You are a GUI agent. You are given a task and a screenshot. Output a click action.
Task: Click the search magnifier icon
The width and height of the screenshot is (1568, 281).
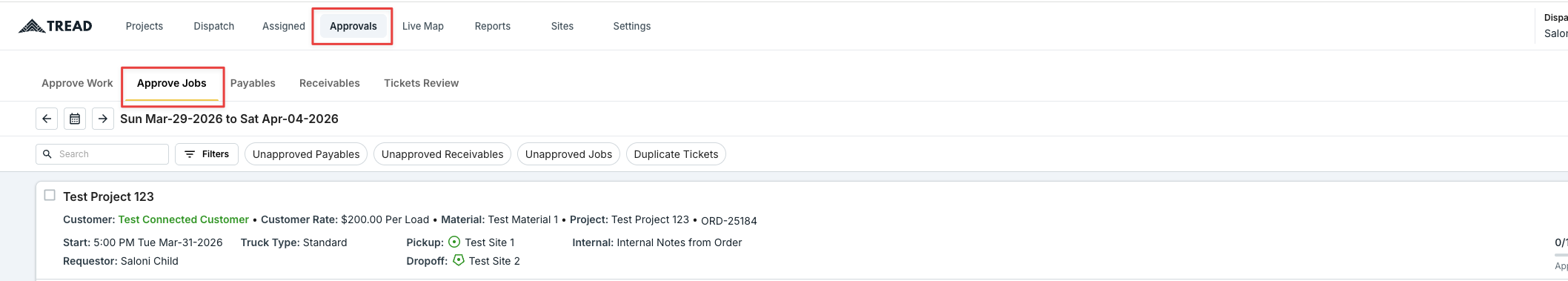pyautogui.click(x=47, y=154)
